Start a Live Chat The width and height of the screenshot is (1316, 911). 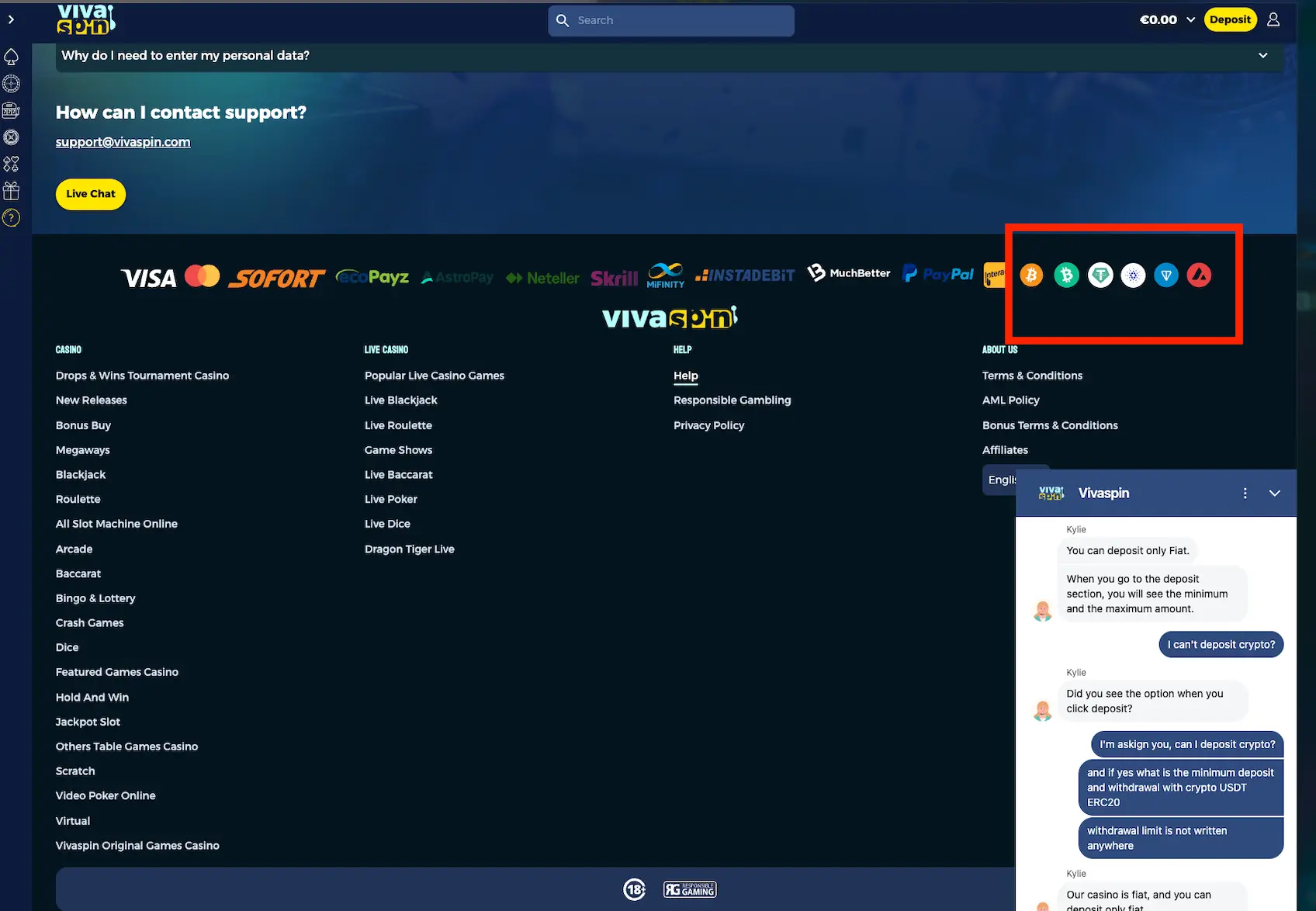point(91,194)
